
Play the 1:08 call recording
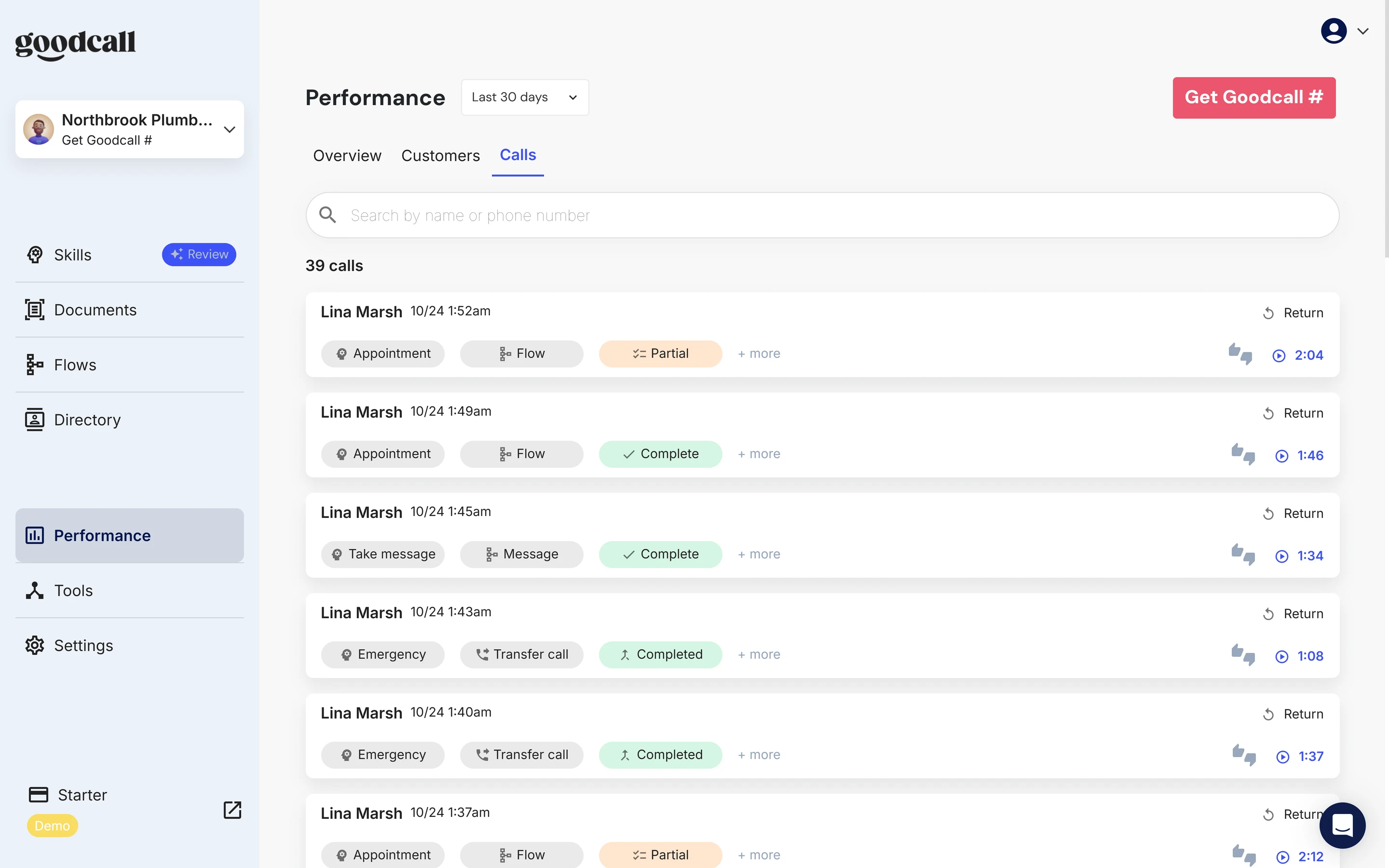click(1299, 656)
